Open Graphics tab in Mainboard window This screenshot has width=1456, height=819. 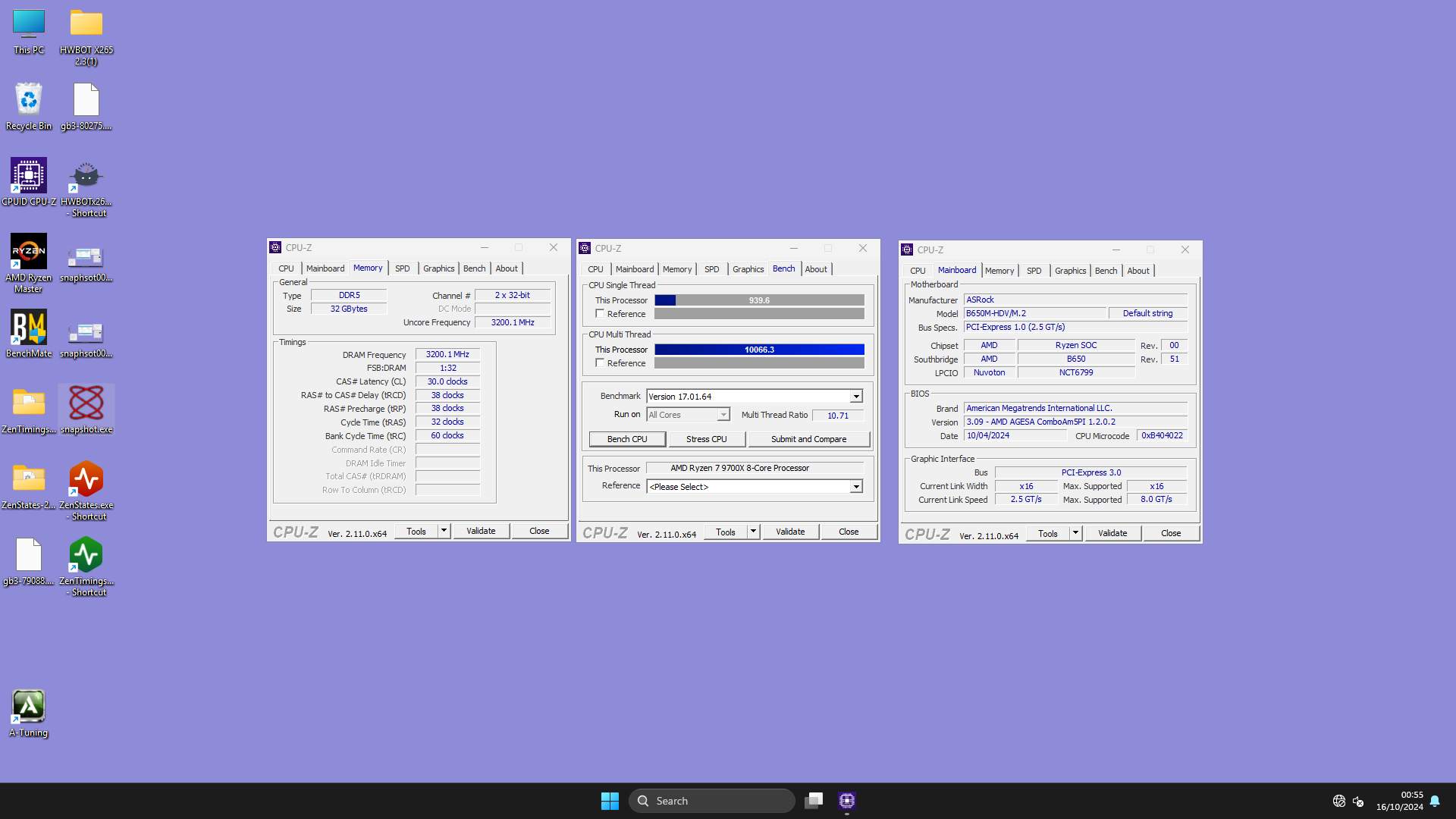pyautogui.click(x=1070, y=271)
